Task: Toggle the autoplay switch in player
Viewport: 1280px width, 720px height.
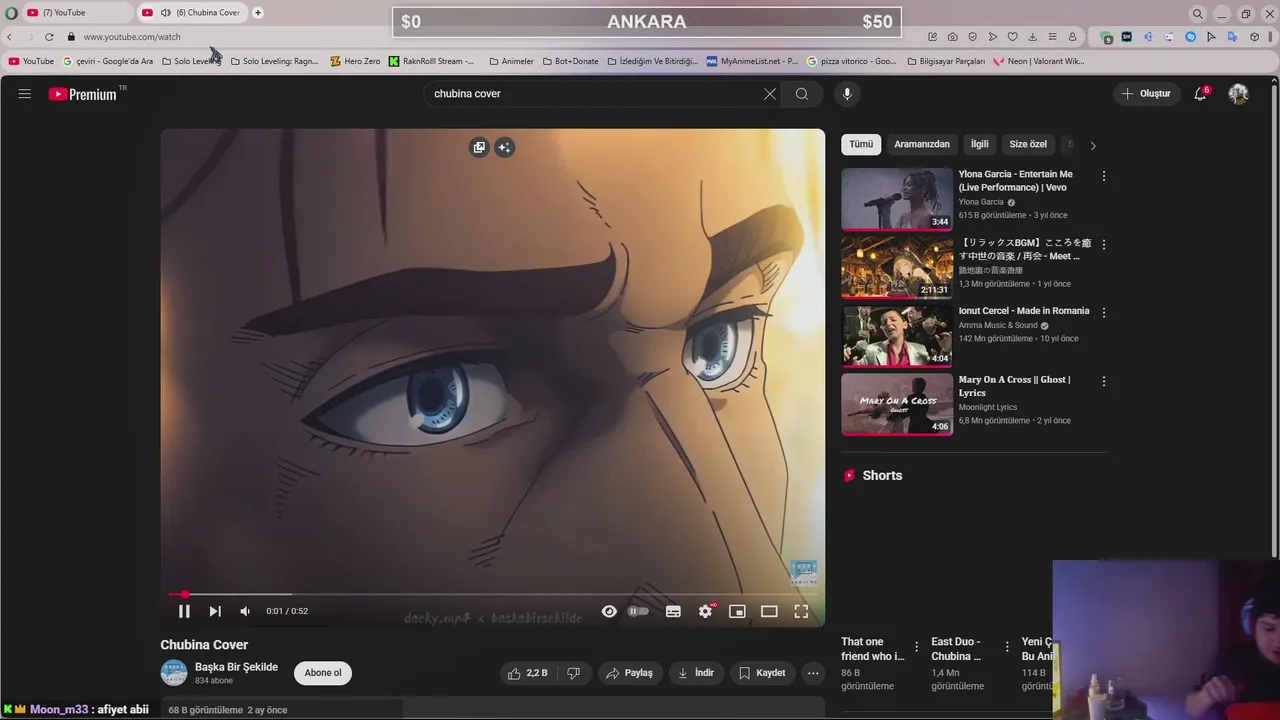Action: 638,611
